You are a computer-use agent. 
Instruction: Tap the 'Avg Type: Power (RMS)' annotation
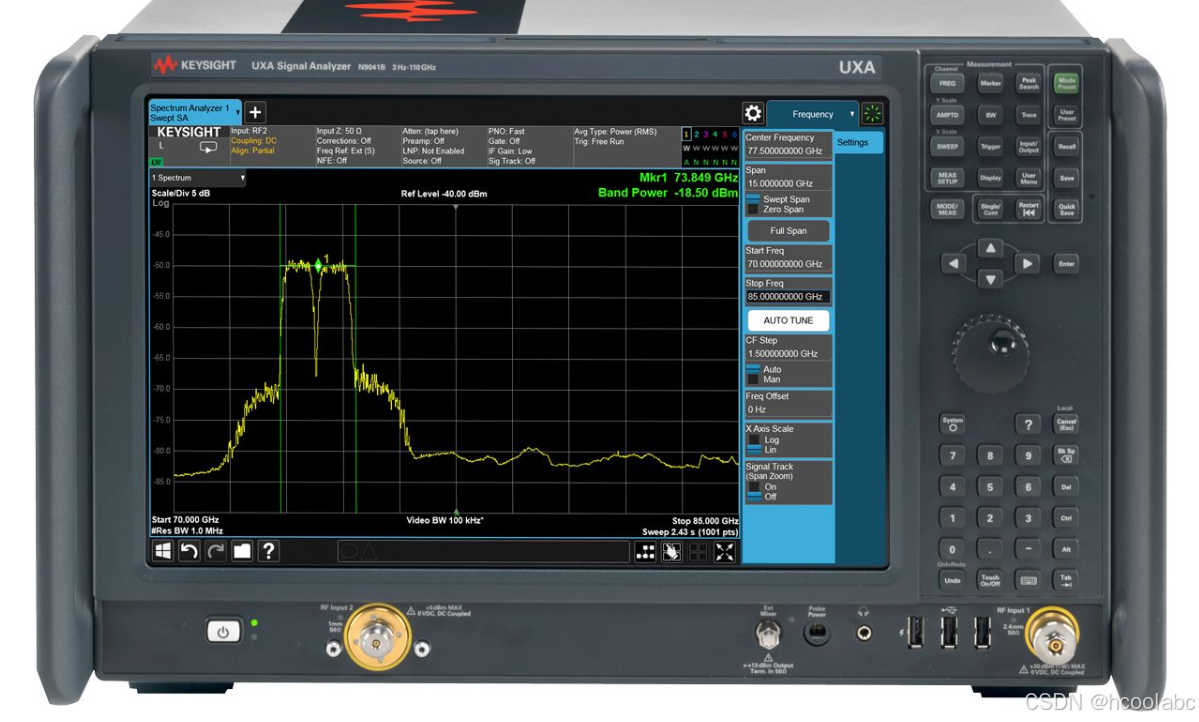click(x=616, y=132)
